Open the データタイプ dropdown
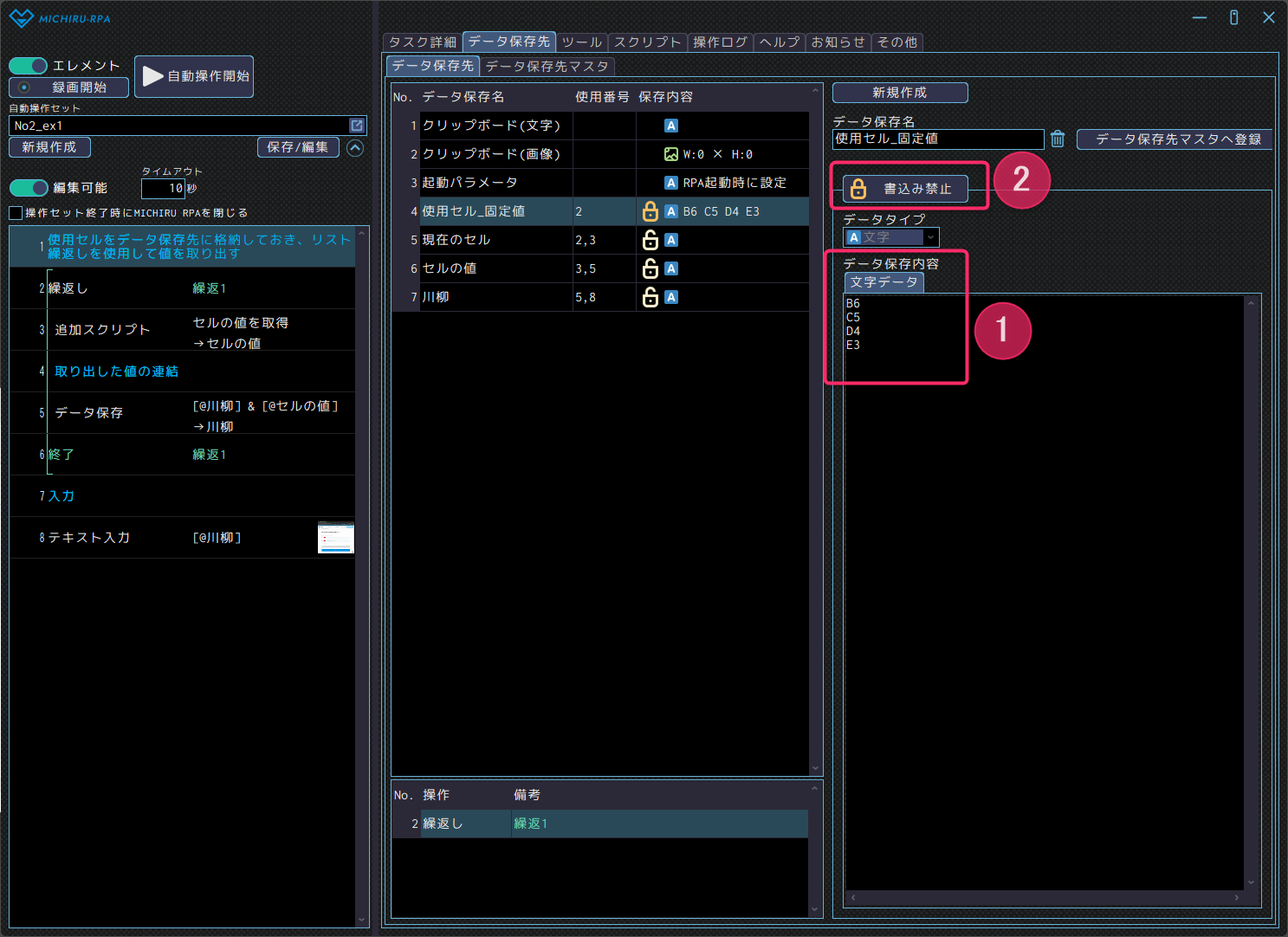The height and width of the screenshot is (937, 1288). [891, 237]
